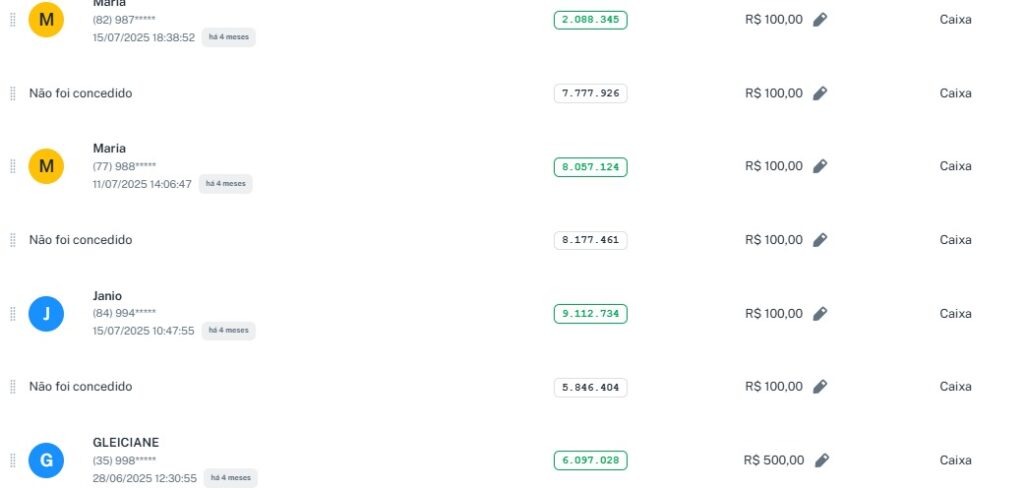Select ticket number badge 5.846.404

click(590, 387)
